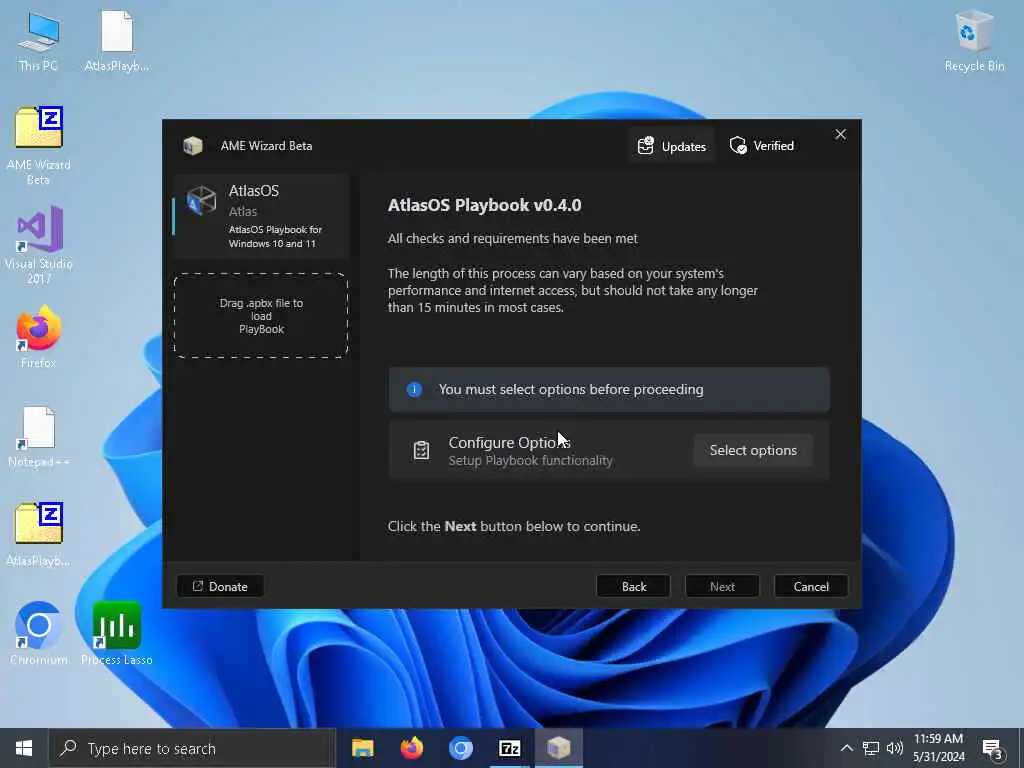The image size is (1024, 768).
Task: Click the 'All checks and requirements' text
Action: [x=513, y=238]
